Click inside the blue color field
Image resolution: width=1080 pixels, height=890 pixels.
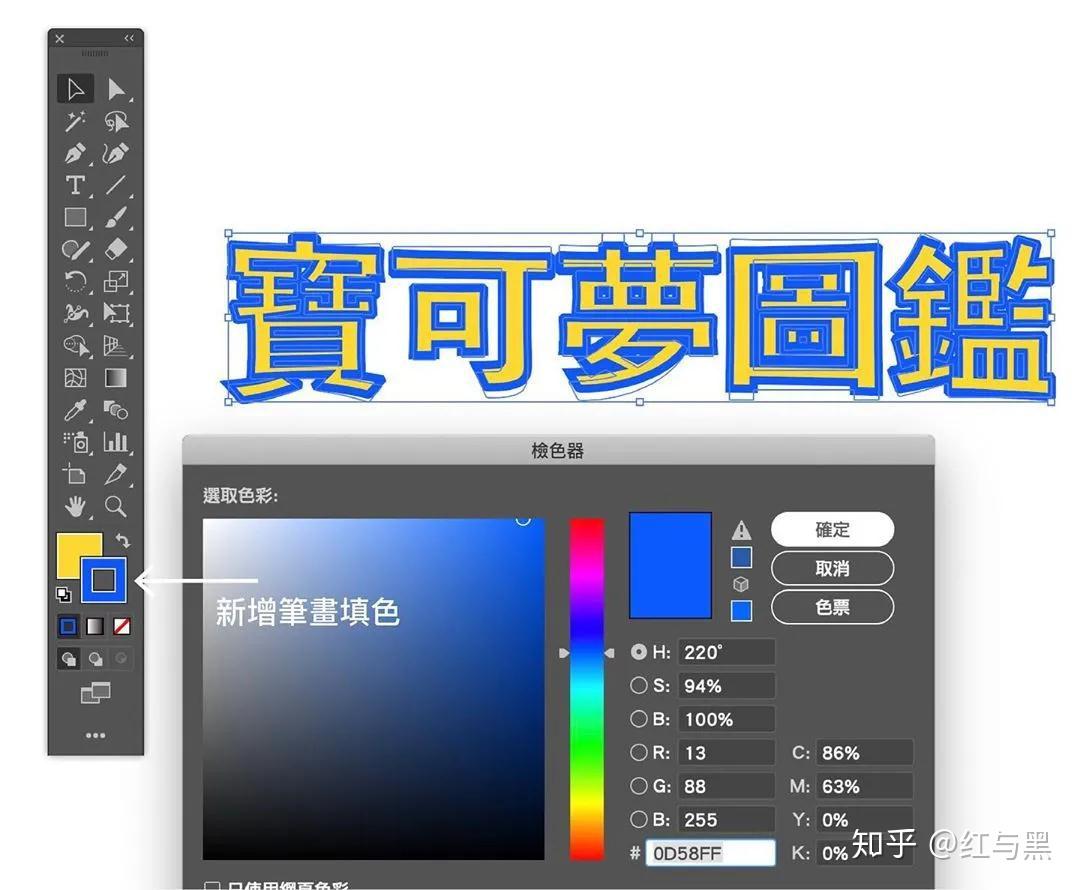(x=373, y=689)
